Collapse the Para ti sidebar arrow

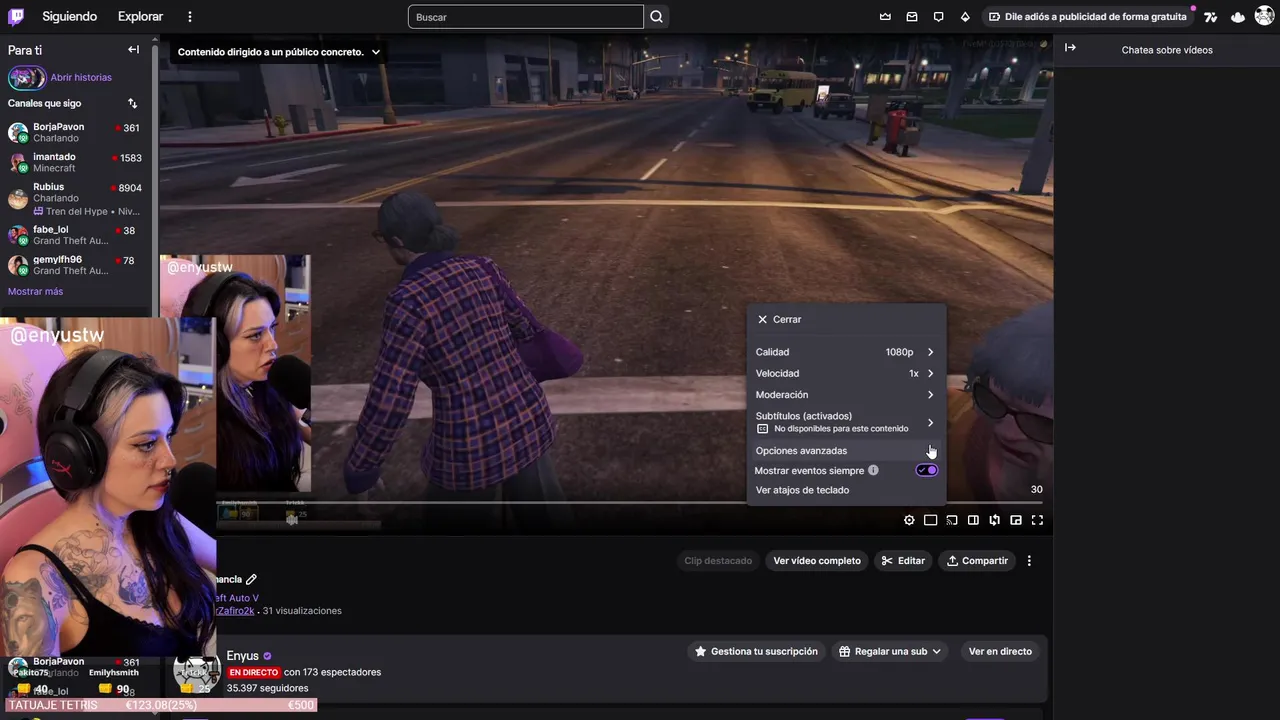click(133, 50)
